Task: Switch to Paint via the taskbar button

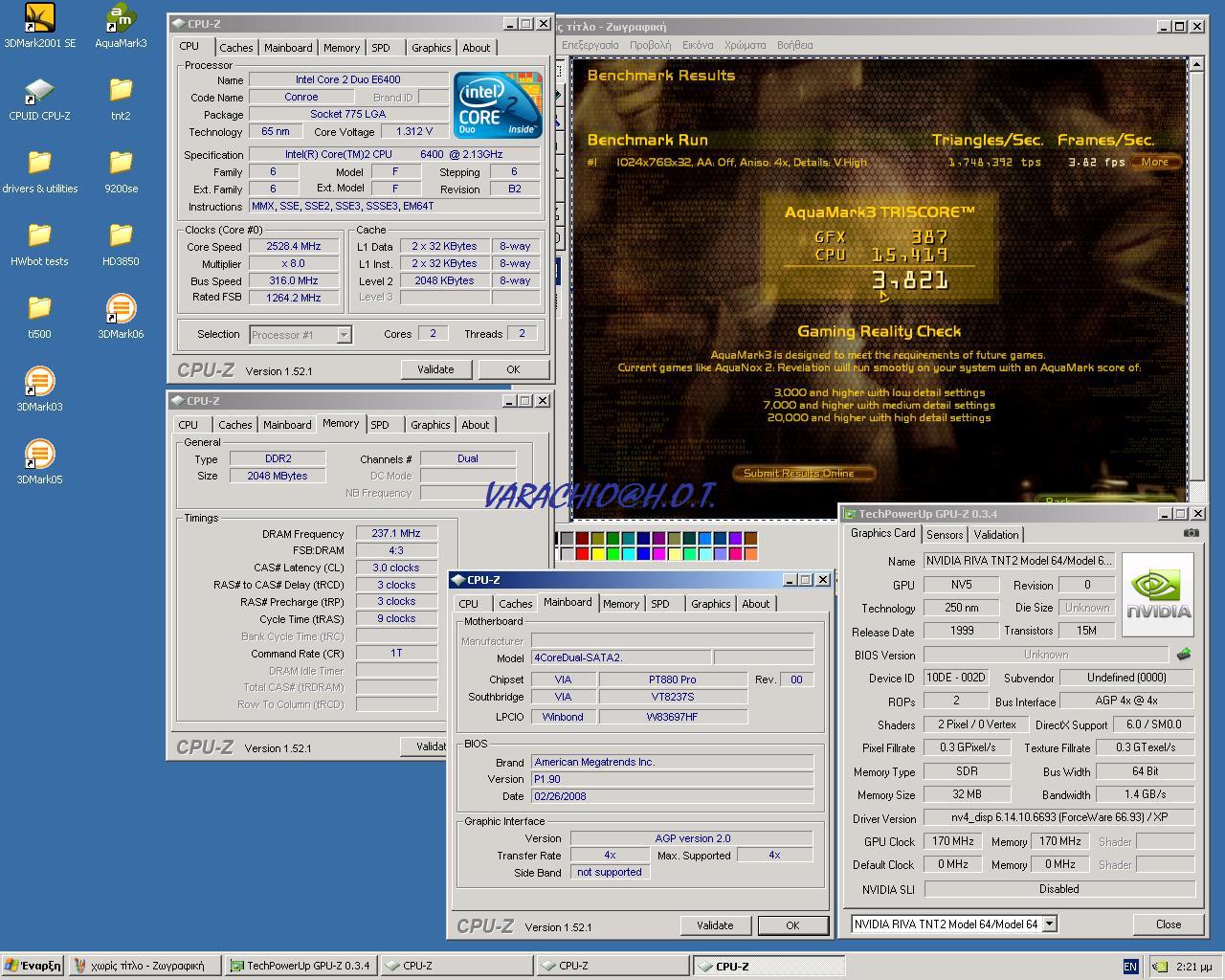Action: click(x=145, y=966)
